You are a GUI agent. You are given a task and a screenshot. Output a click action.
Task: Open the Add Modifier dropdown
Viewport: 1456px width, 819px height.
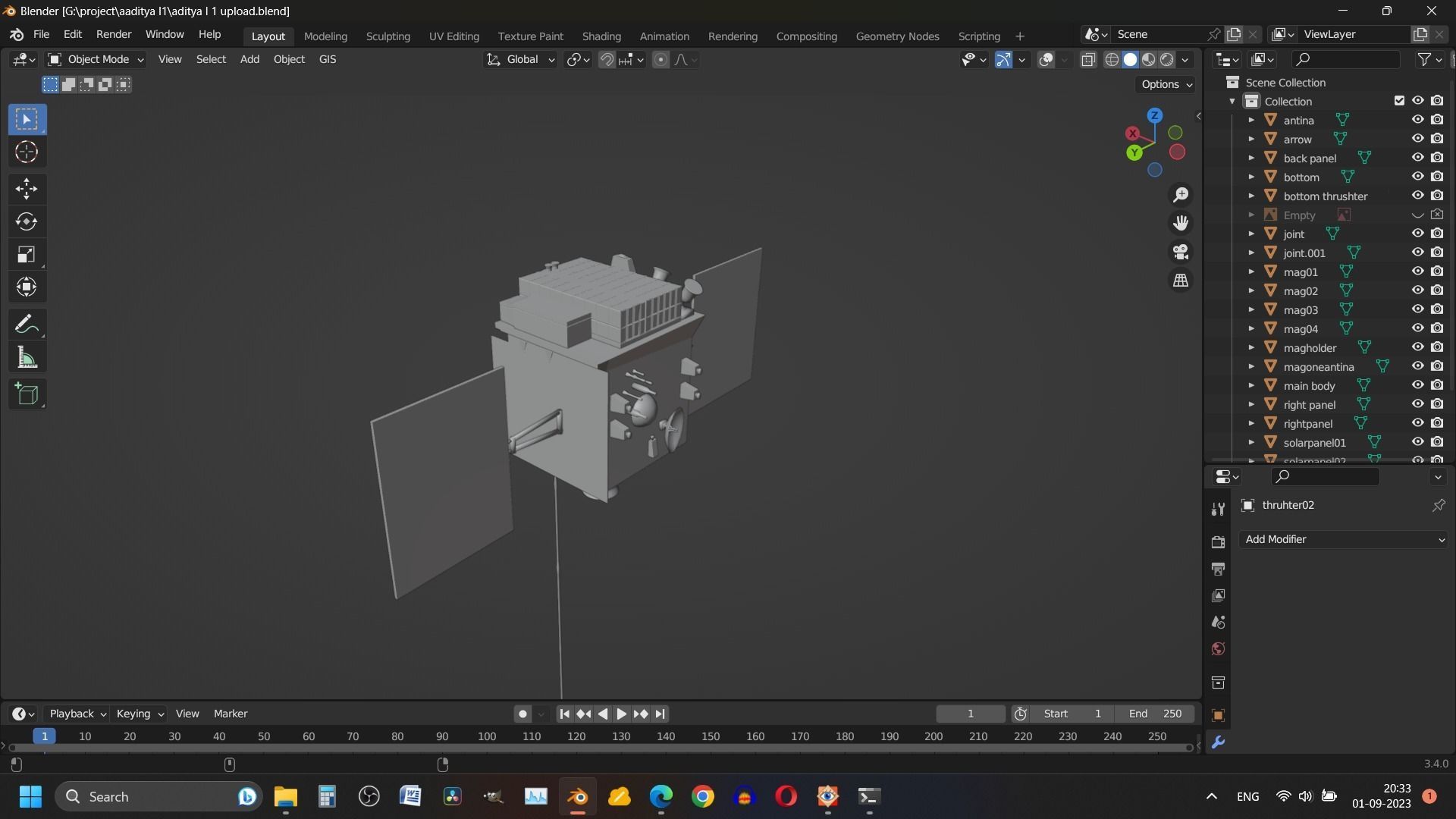coord(1344,539)
